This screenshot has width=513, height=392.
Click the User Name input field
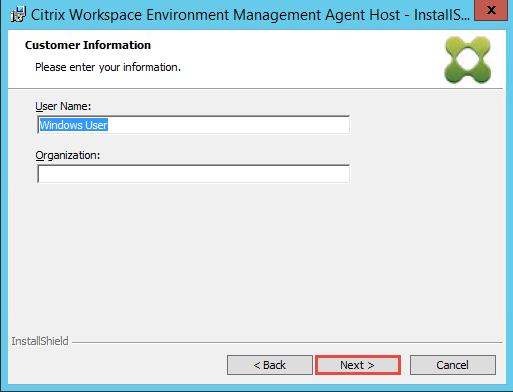(194, 125)
